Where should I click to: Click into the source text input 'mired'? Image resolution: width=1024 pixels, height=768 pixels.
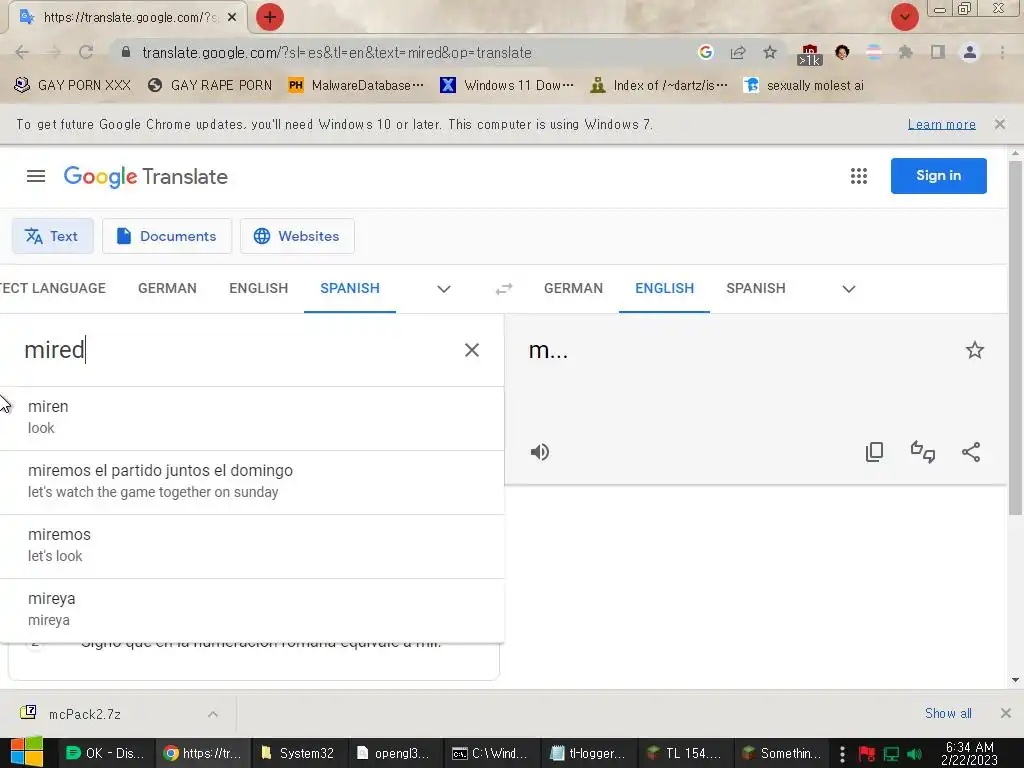(x=235, y=350)
